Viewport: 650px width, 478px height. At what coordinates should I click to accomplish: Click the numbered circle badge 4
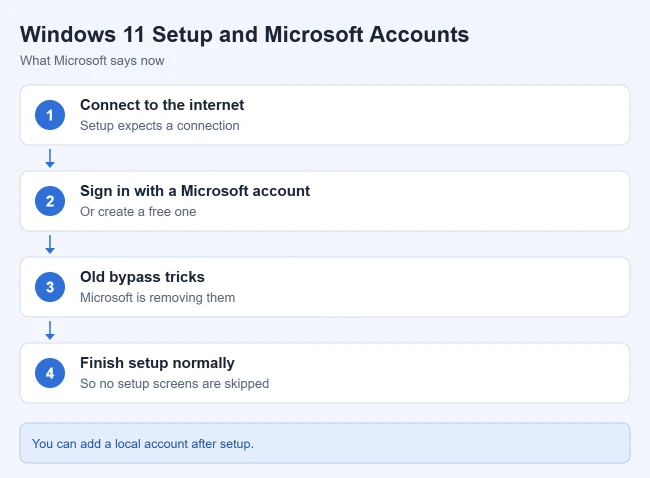click(x=50, y=373)
